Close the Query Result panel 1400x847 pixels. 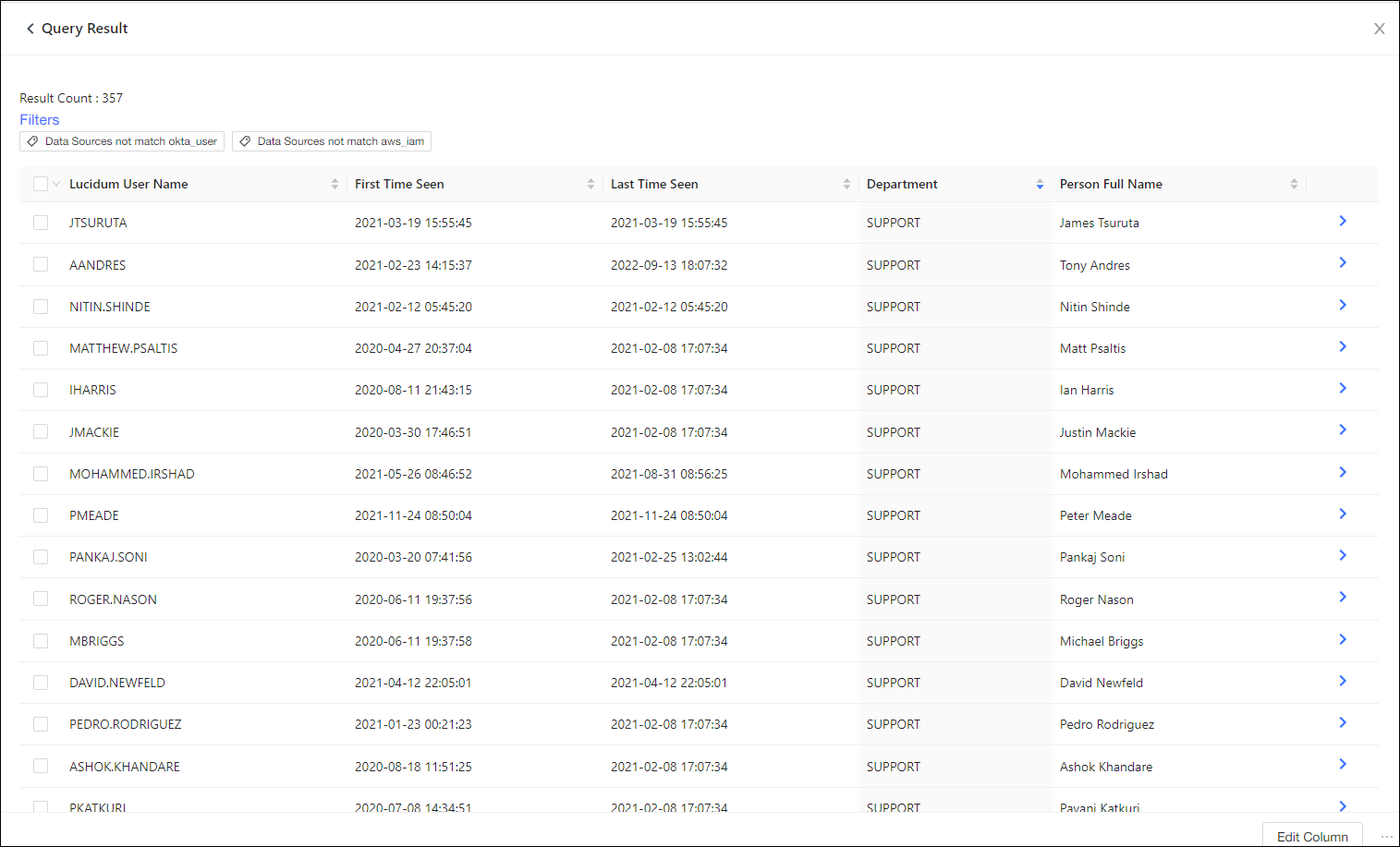point(1379,29)
